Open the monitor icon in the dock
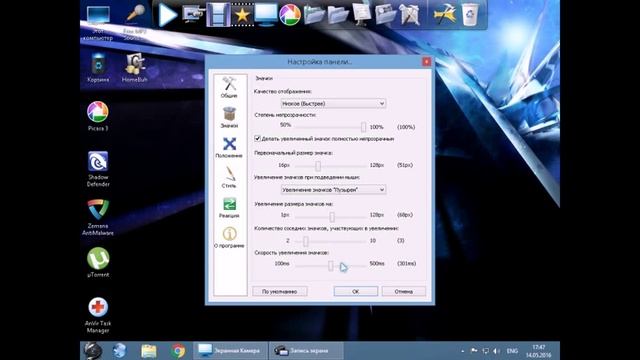 (x=266, y=15)
